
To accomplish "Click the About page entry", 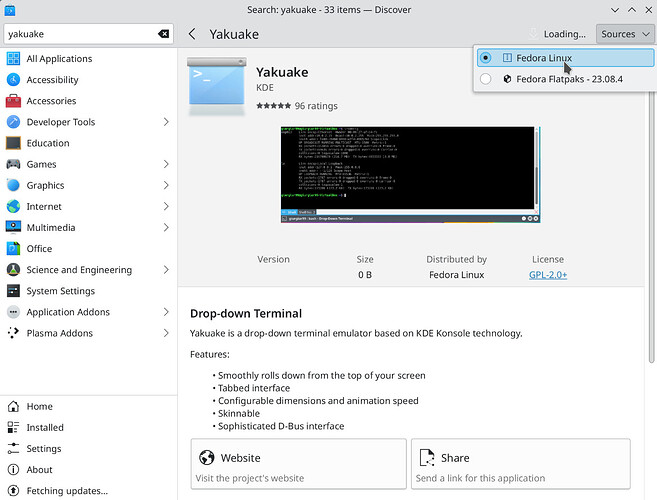I will tap(88, 470).
